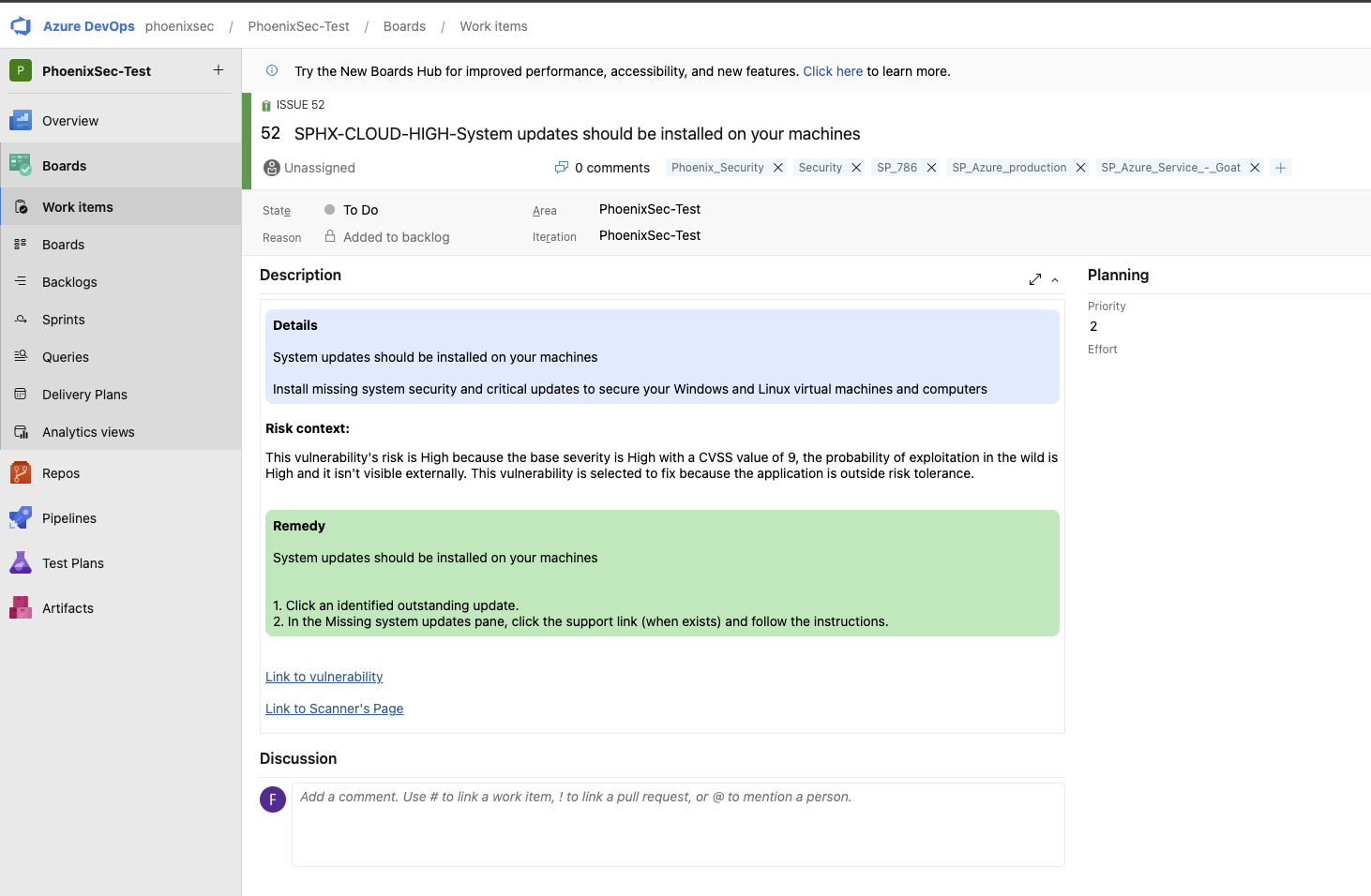The width and height of the screenshot is (1371, 896).
Task: Click the Unassigned person avatar icon
Action: pyautogui.click(x=272, y=168)
